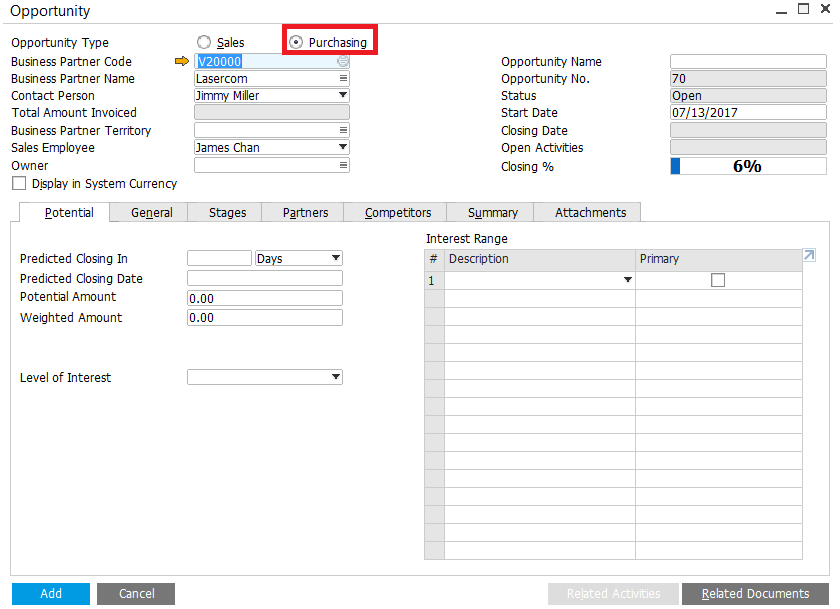840x609 pixels.
Task: Minimize the Opportunity window
Action: (x=781, y=9)
